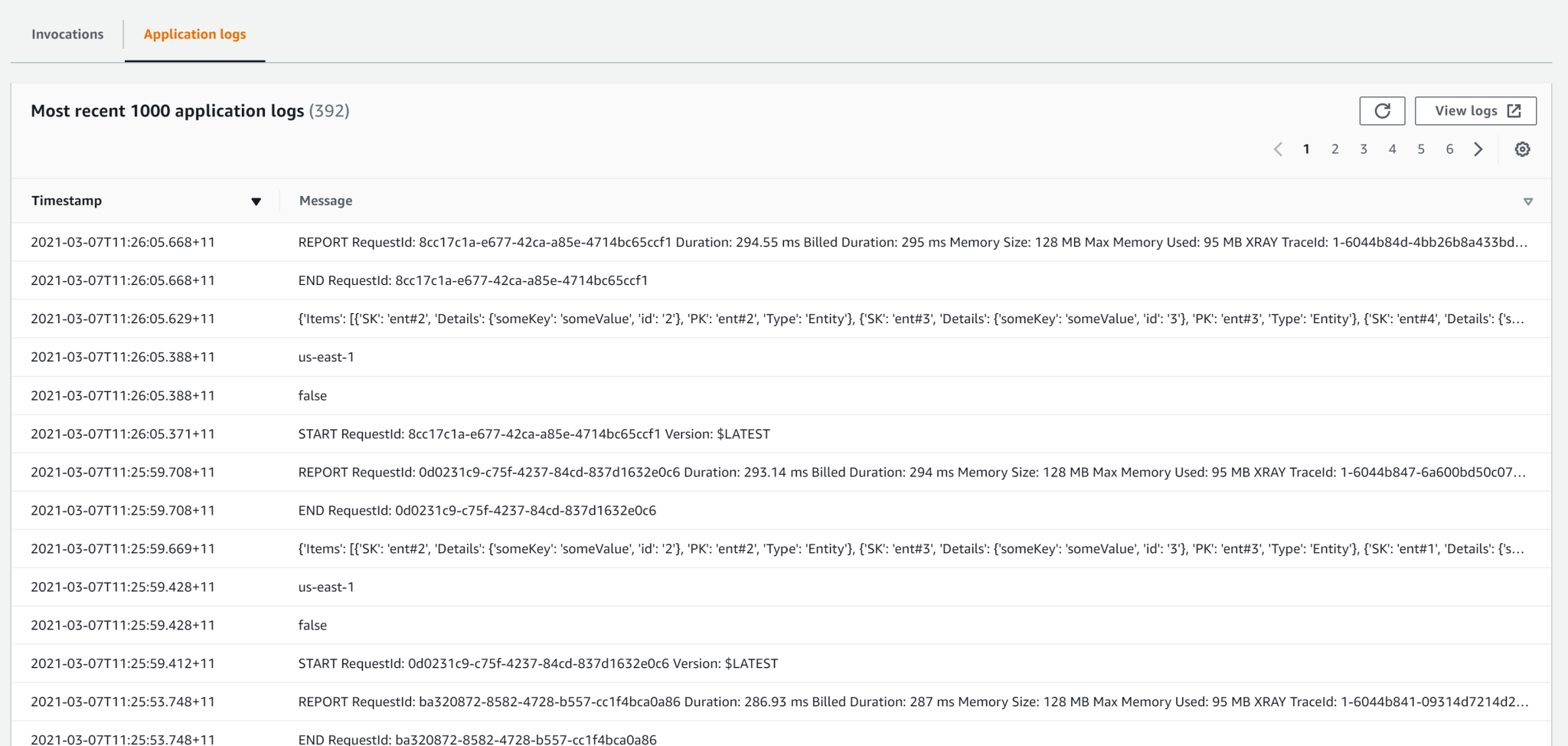Screen dimensions: 1568x746
Task: Toggle Timestamp column sort order
Action: [x=256, y=201]
